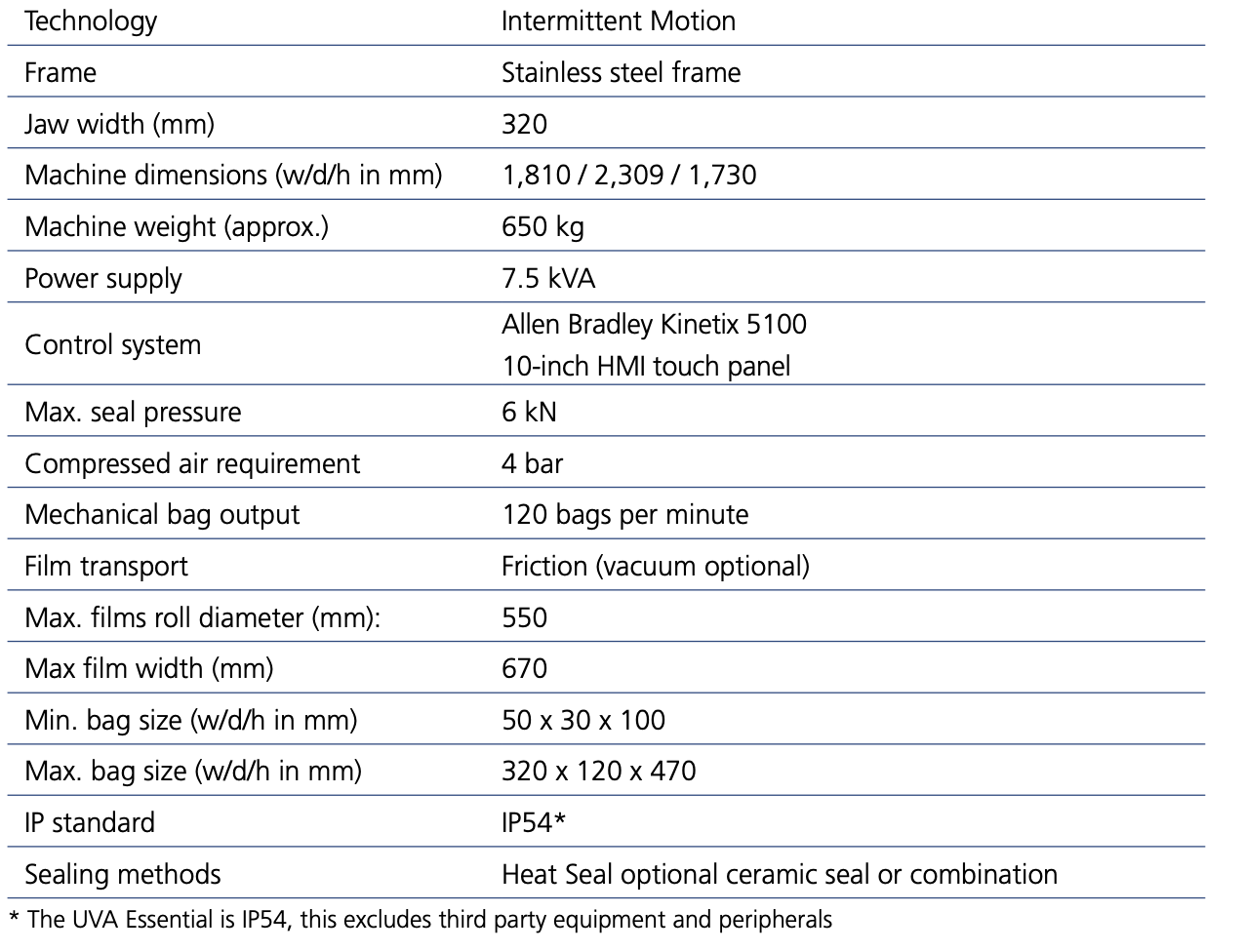
Task: Click the max bag size "320 x 120 x 470"
Action: [598, 772]
